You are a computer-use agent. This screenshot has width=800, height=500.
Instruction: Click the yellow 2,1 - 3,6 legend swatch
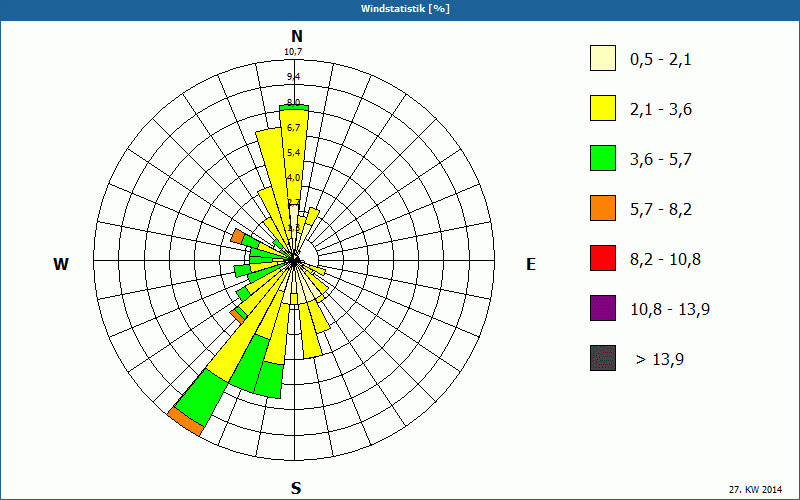tap(603, 108)
